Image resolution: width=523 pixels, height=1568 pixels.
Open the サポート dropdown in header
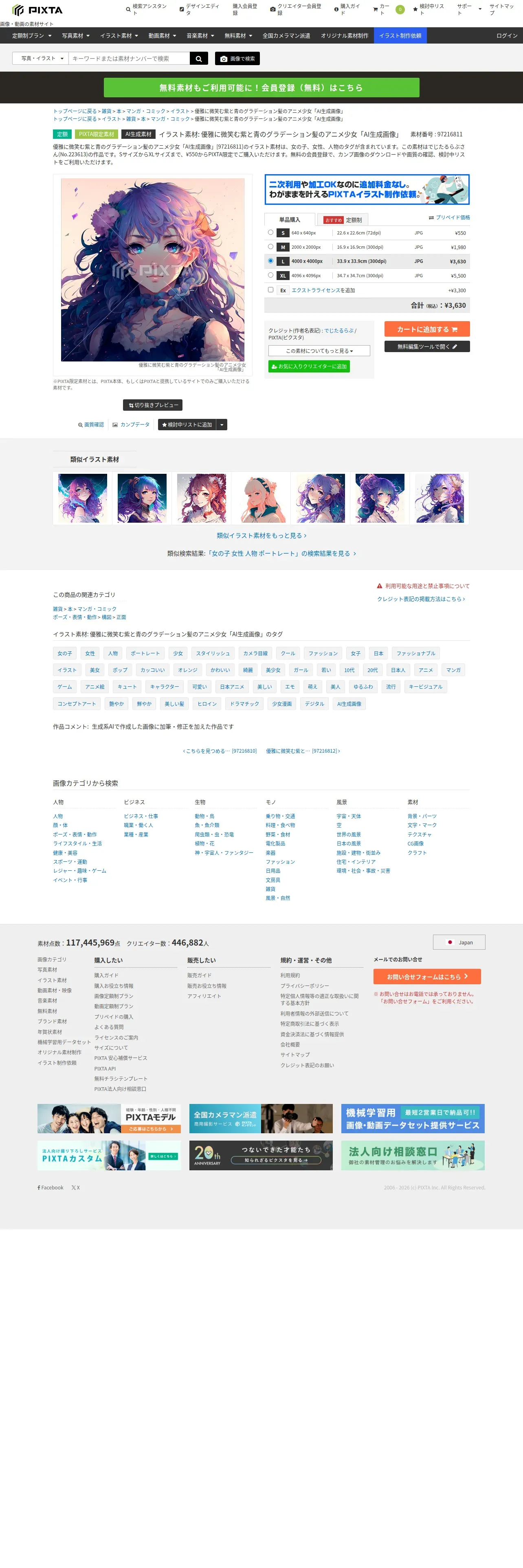coord(469,9)
